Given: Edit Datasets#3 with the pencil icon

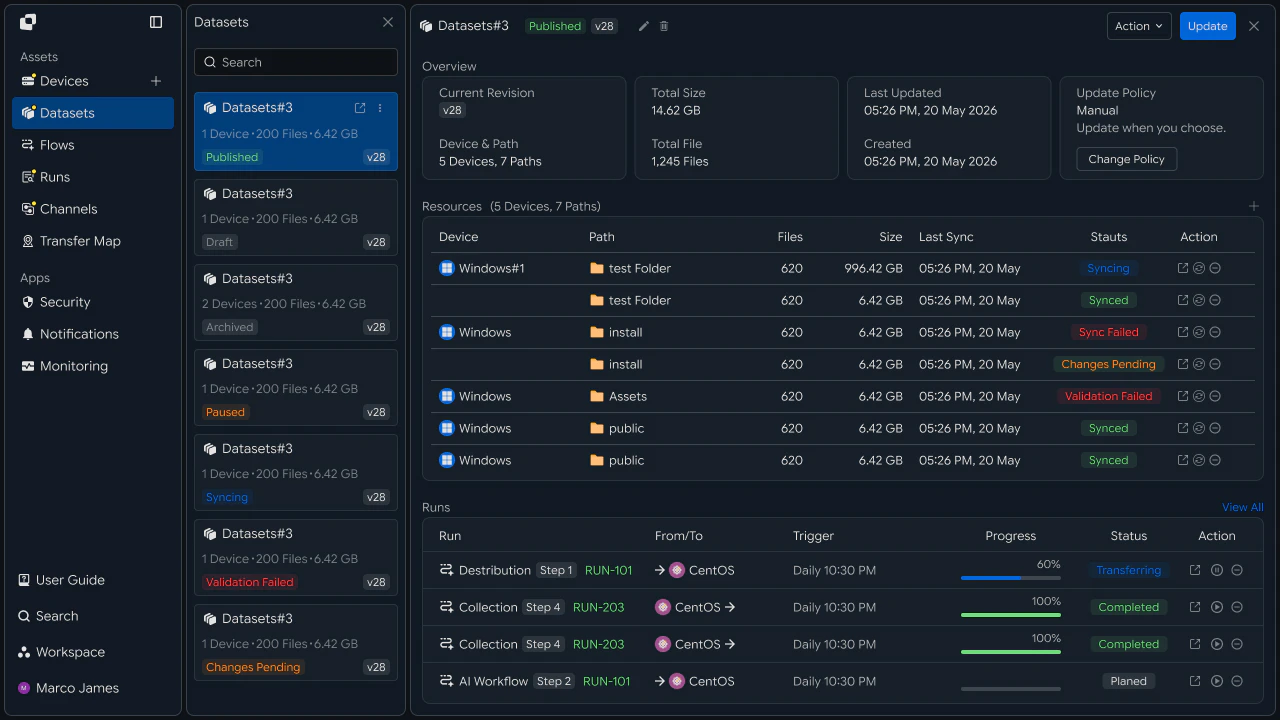Looking at the screenshot, I should pyautogui.click(x=644, y=26).
